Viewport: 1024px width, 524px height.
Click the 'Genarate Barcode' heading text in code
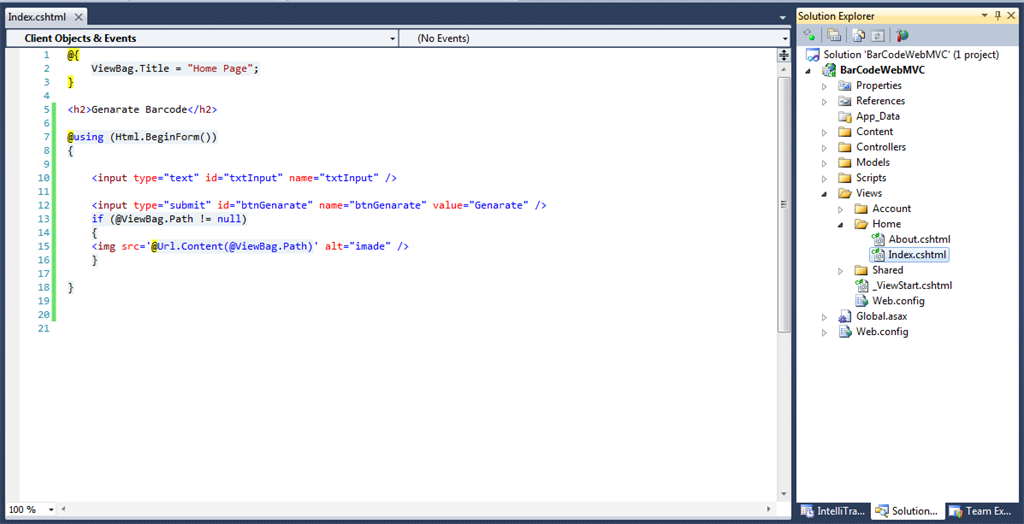[x=139, y=109]
